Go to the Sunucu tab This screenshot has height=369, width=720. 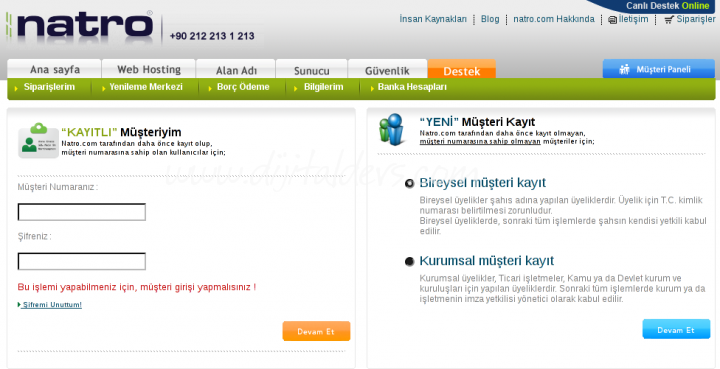311,69
